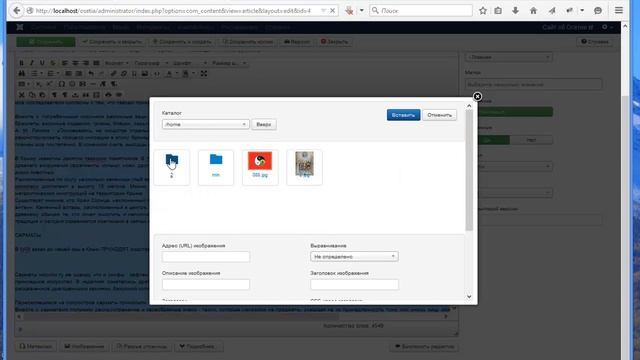
Task: Click the fullscreen icon in editor toolbar
Action: pos(204,73)
